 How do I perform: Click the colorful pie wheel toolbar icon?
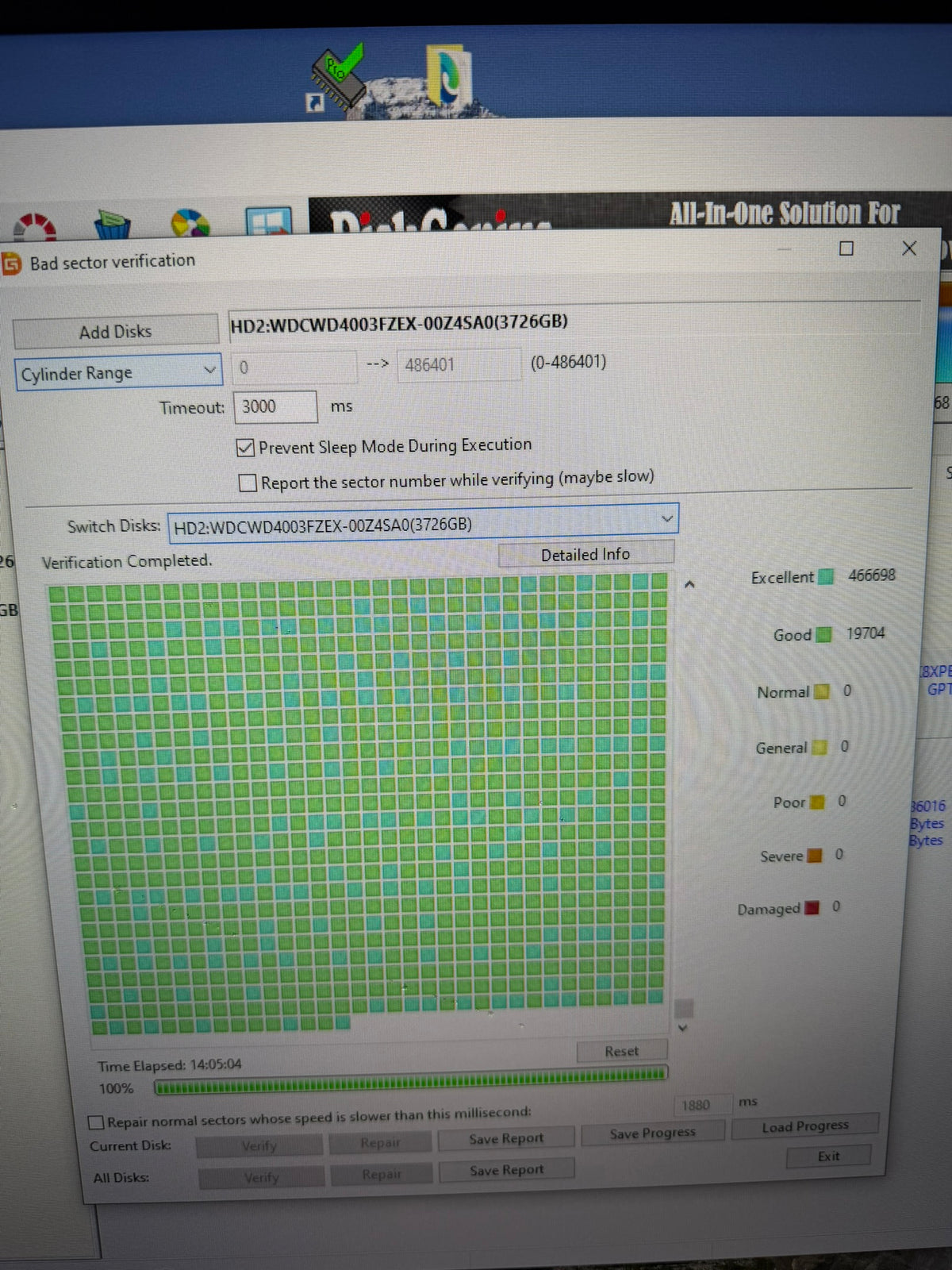tap(190, 223)
